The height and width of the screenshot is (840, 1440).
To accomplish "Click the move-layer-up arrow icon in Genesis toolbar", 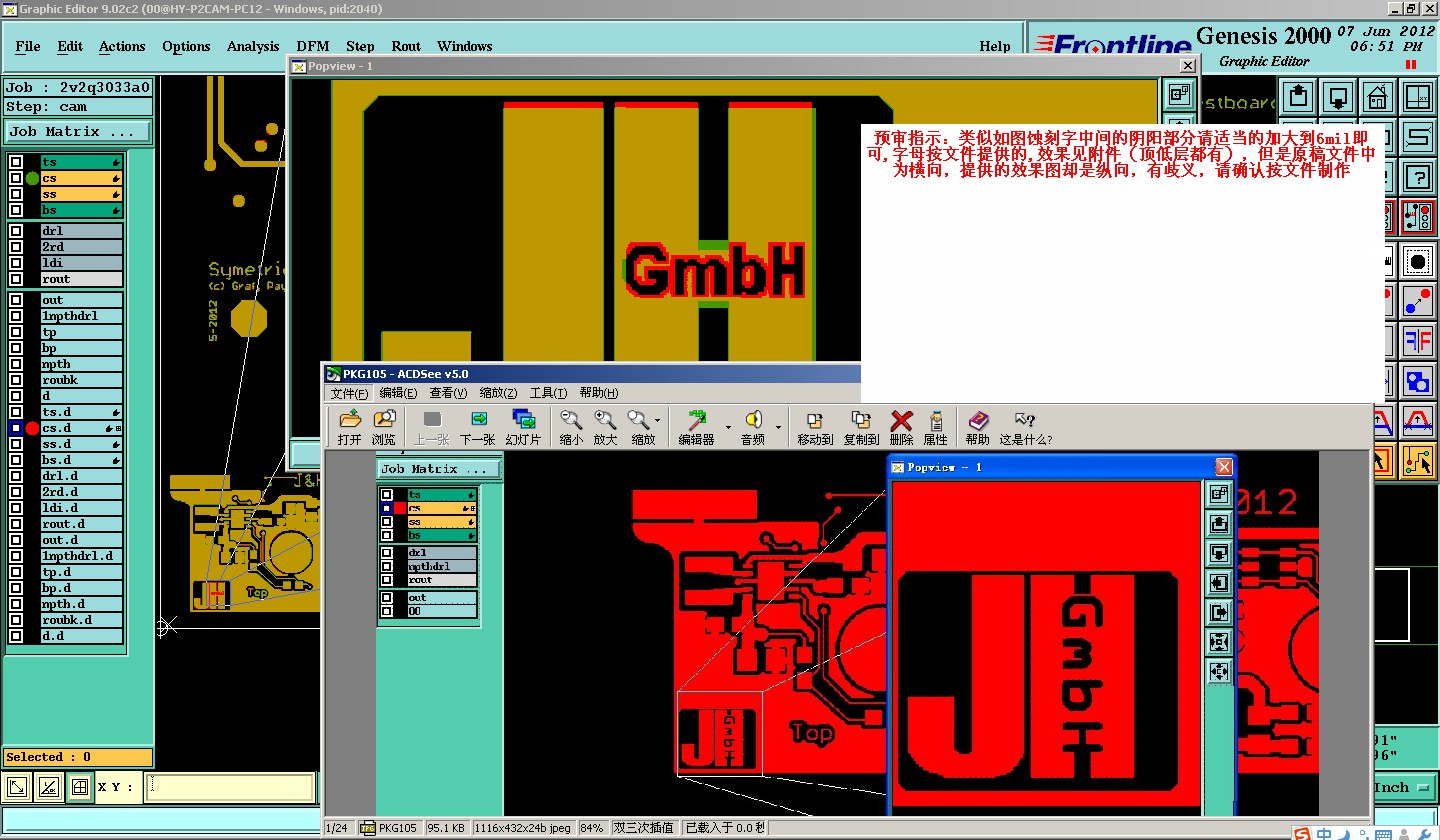I will [x=1298, y=98].
